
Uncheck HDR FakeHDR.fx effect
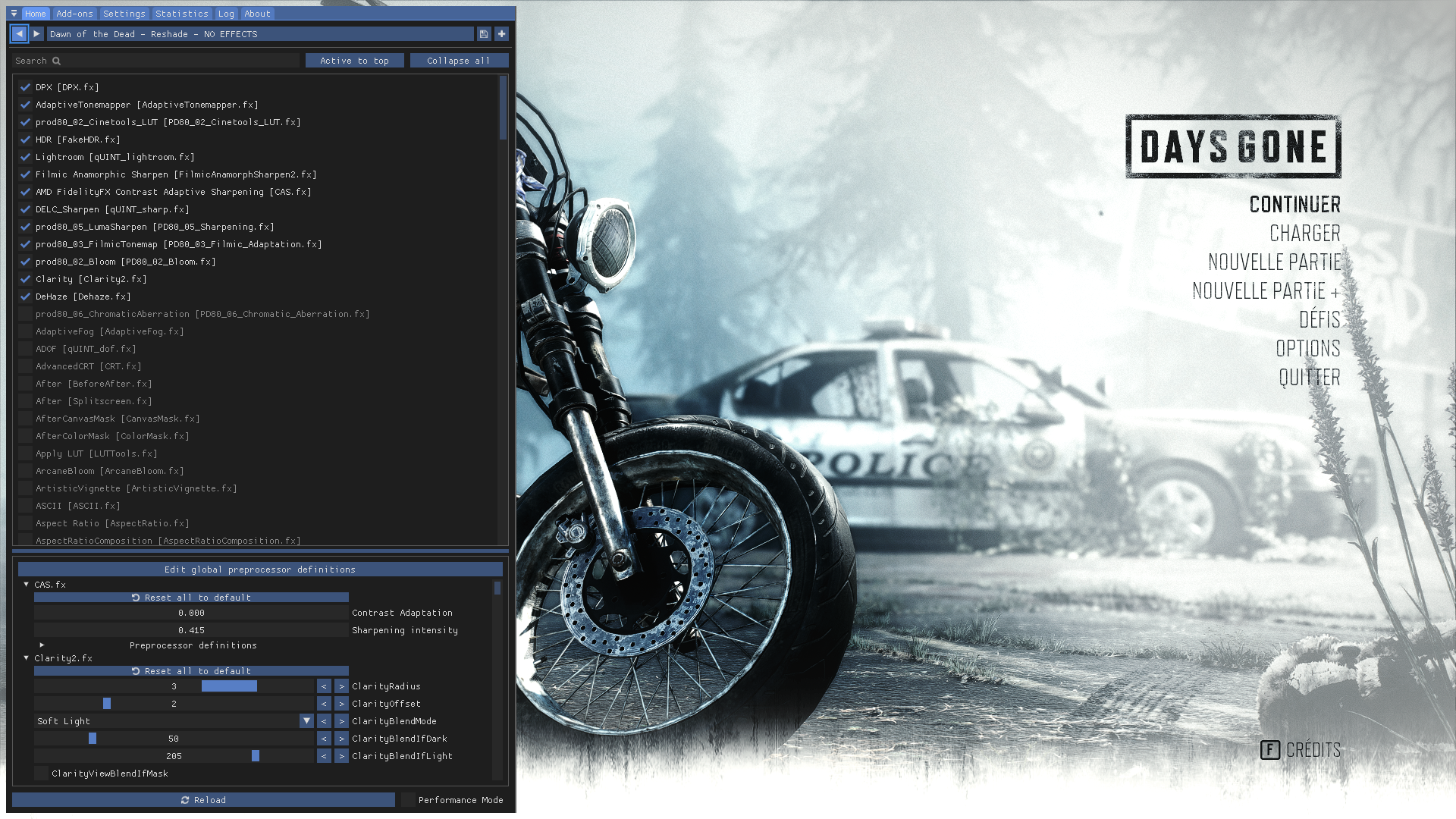click(x=25, y=140)
